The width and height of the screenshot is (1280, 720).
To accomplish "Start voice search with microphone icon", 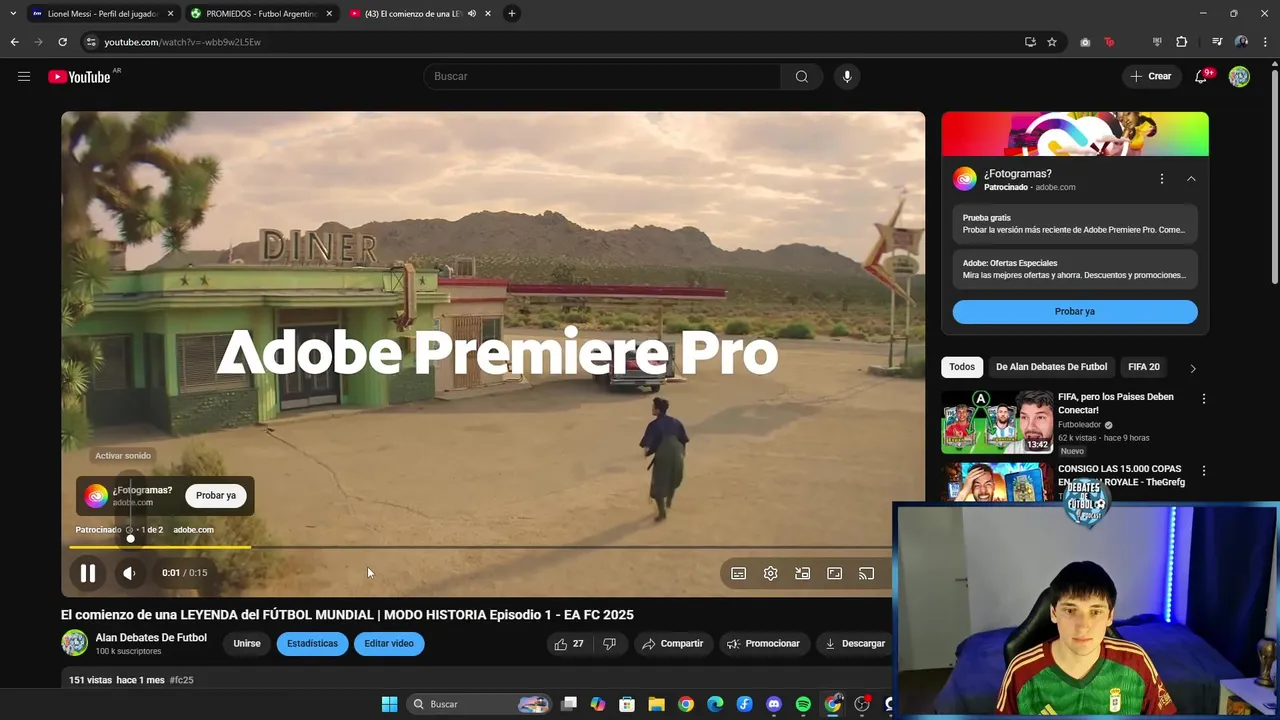I will (847, 76).
